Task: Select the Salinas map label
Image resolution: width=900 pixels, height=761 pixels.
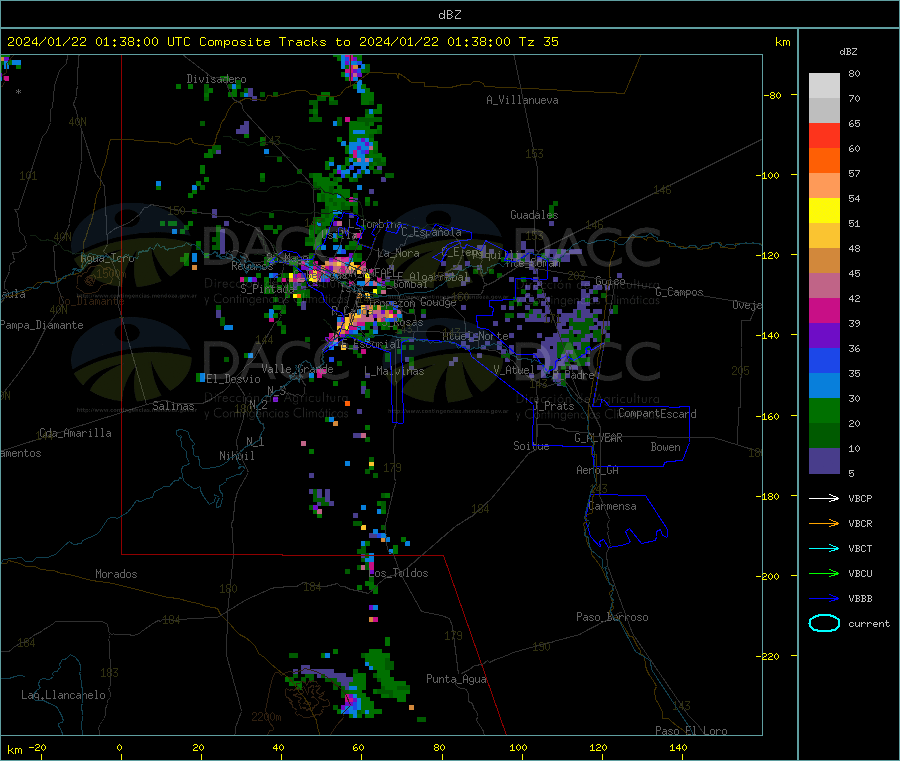Action: click(173, 406)
